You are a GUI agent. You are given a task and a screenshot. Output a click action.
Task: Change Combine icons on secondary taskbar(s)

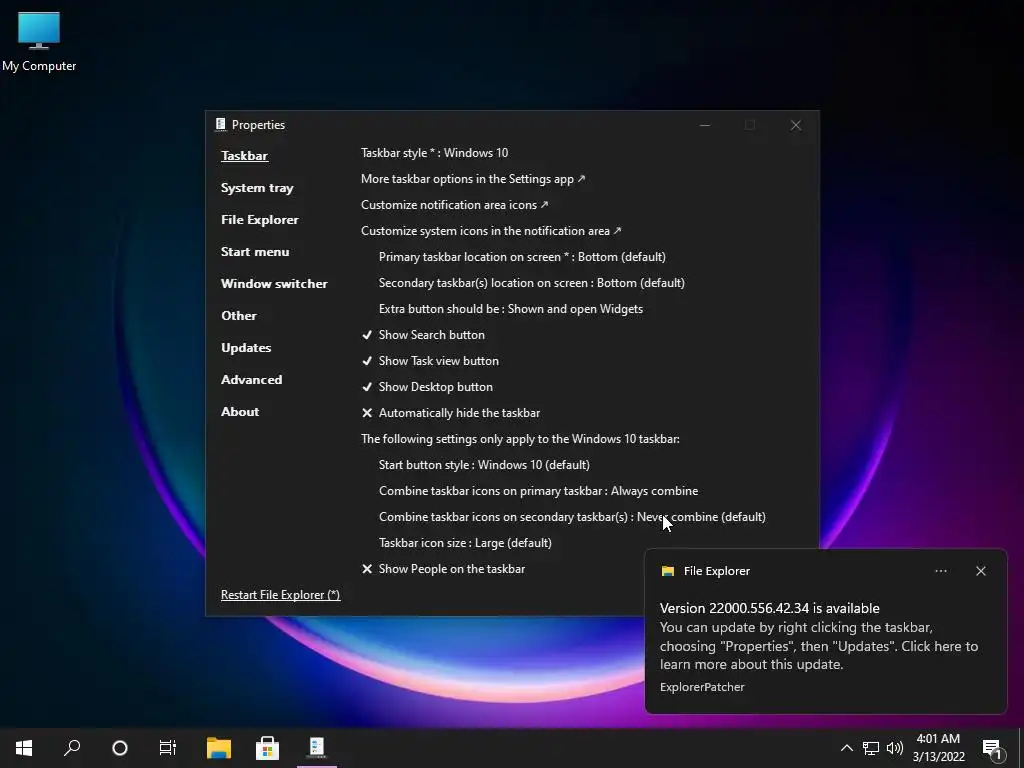click(572, 517)
